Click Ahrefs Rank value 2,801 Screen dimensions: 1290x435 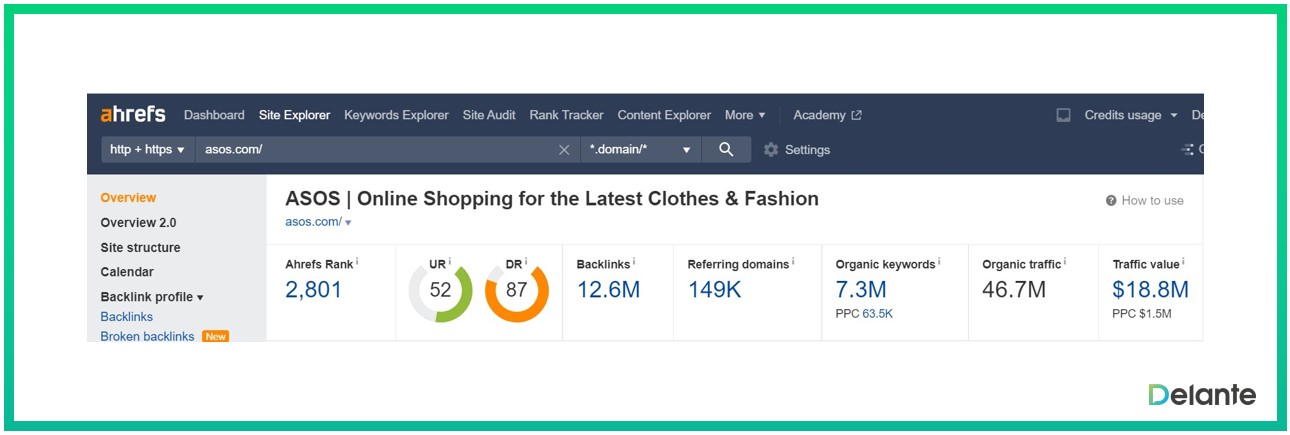click(x=314, y=290)
